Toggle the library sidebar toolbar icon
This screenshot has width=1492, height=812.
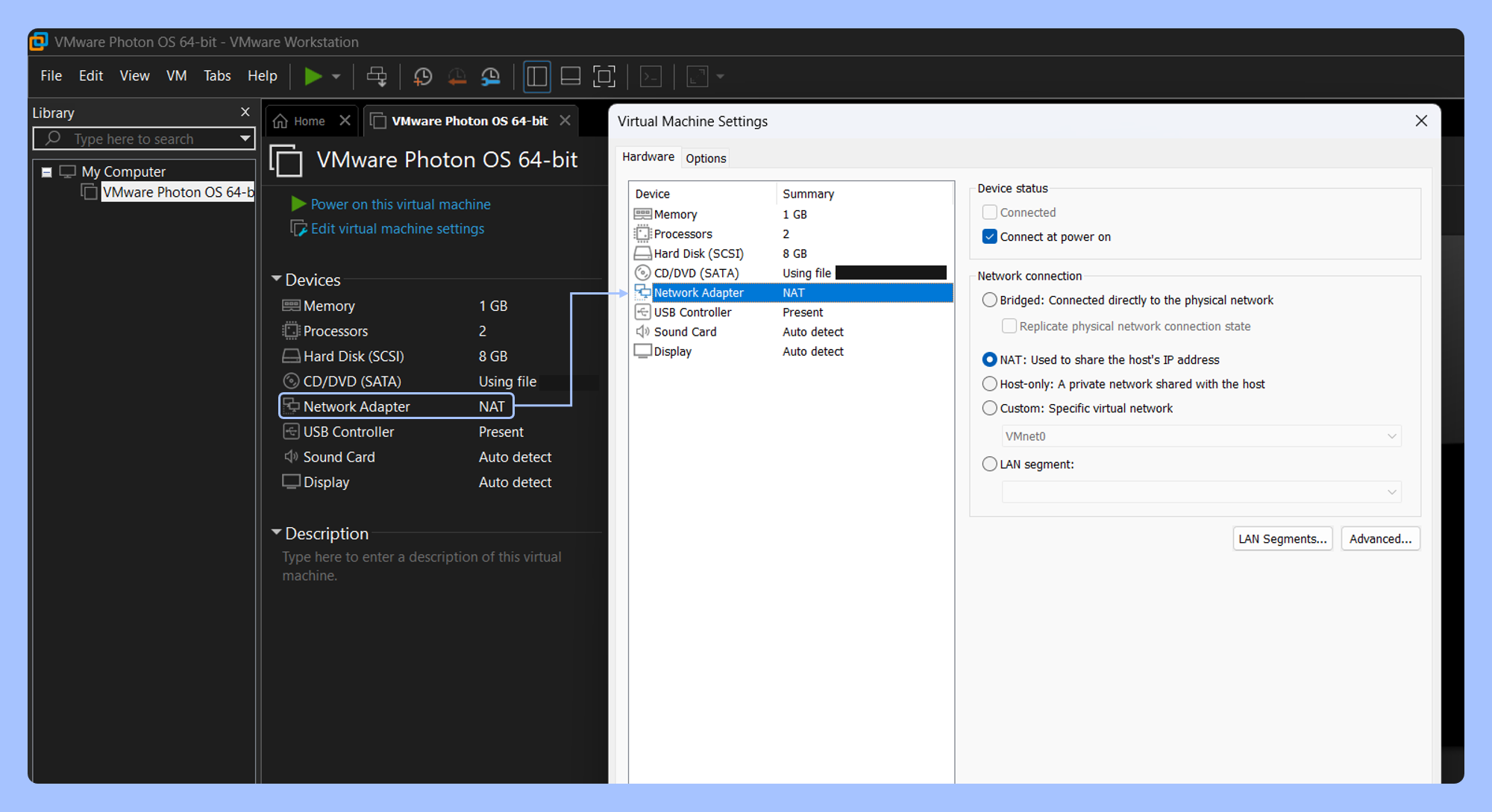tap(537, 76)
